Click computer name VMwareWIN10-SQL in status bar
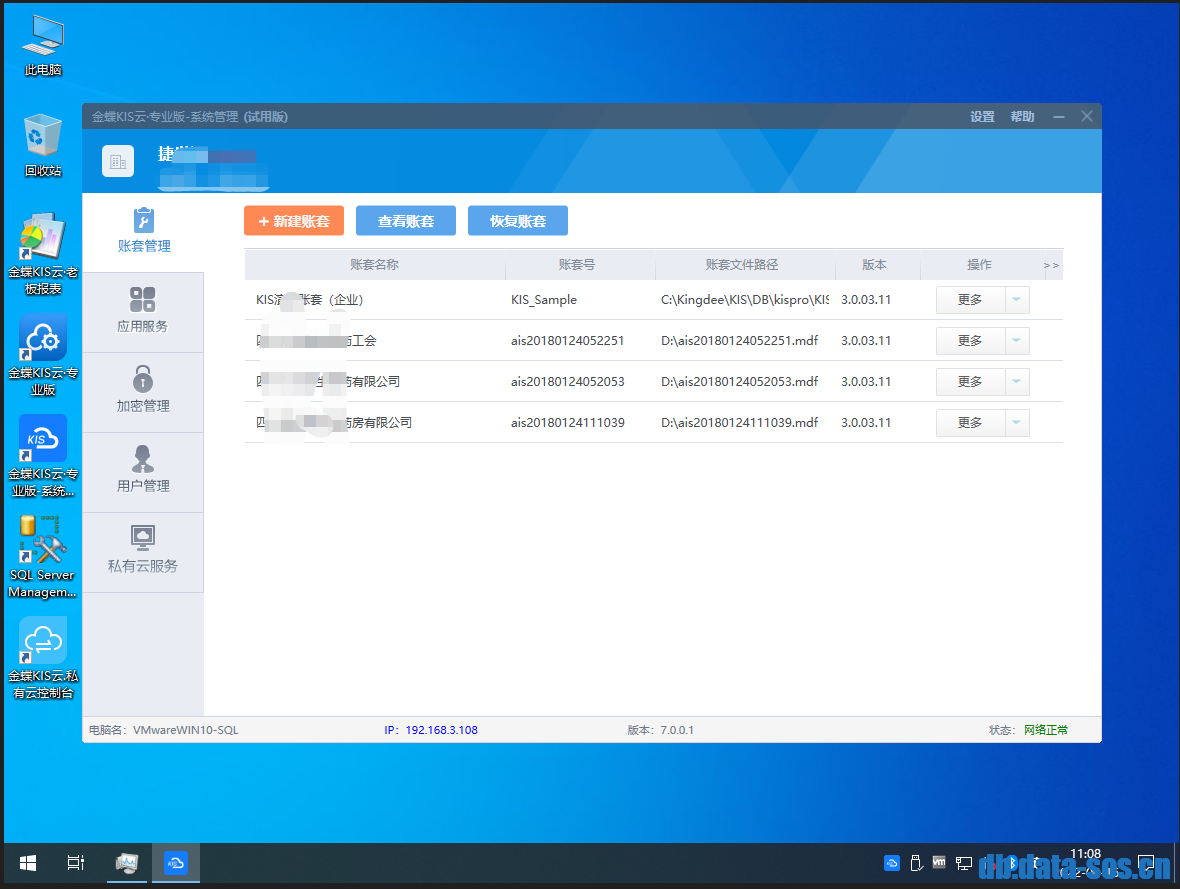Viewport: 1180px width, 889px height. coord(185,729)
